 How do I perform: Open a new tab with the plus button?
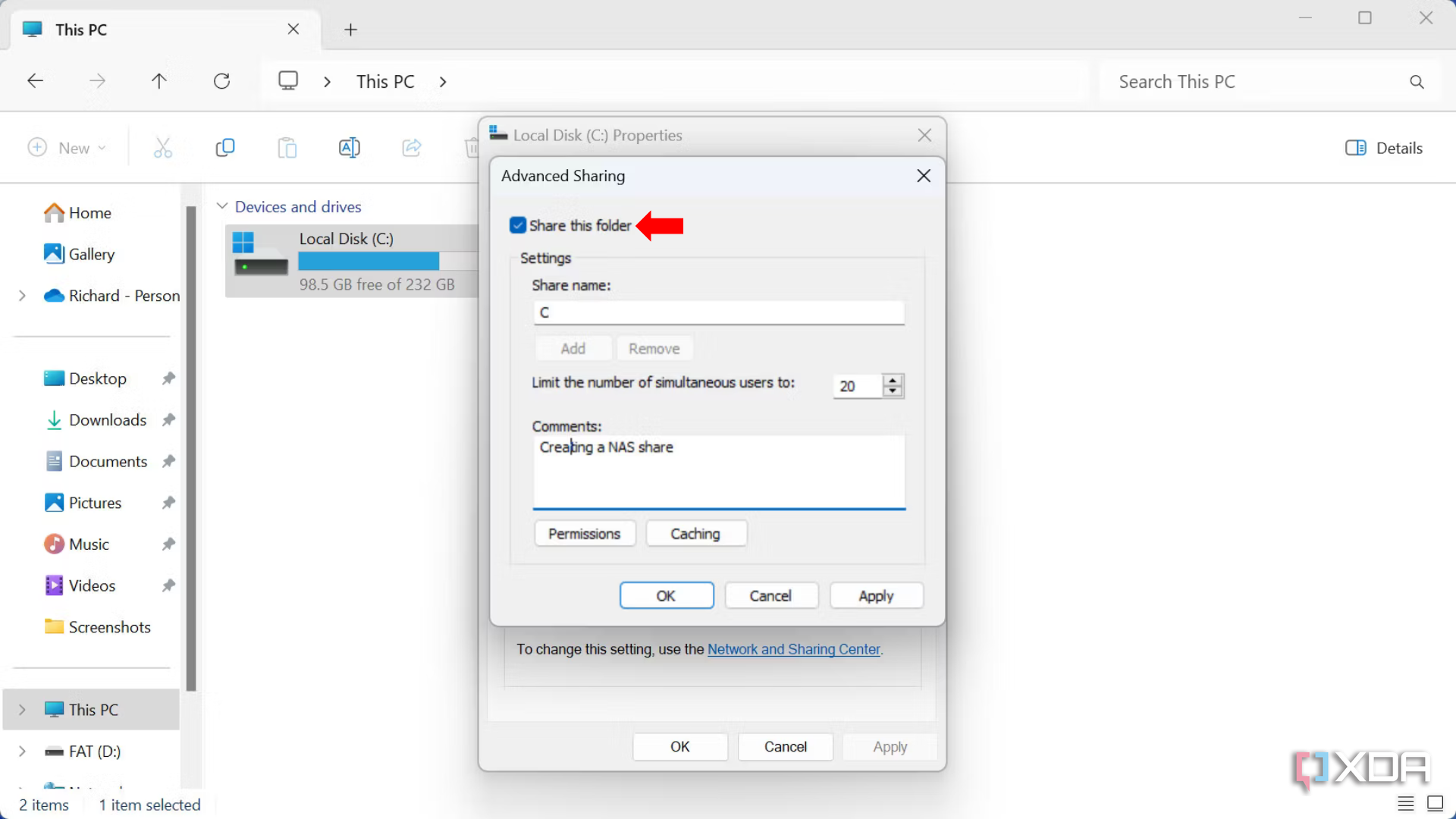click(350, 30)
